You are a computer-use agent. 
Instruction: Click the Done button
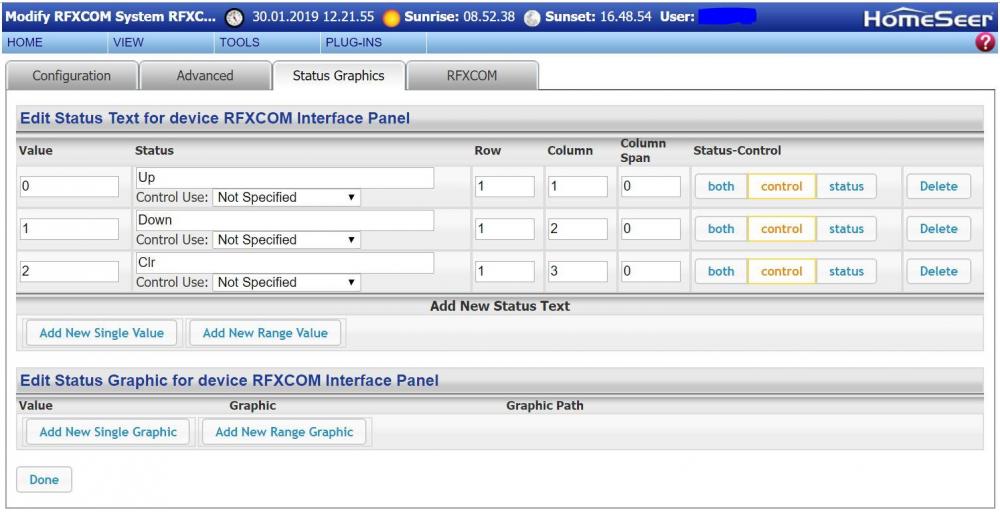click(44, 480)
